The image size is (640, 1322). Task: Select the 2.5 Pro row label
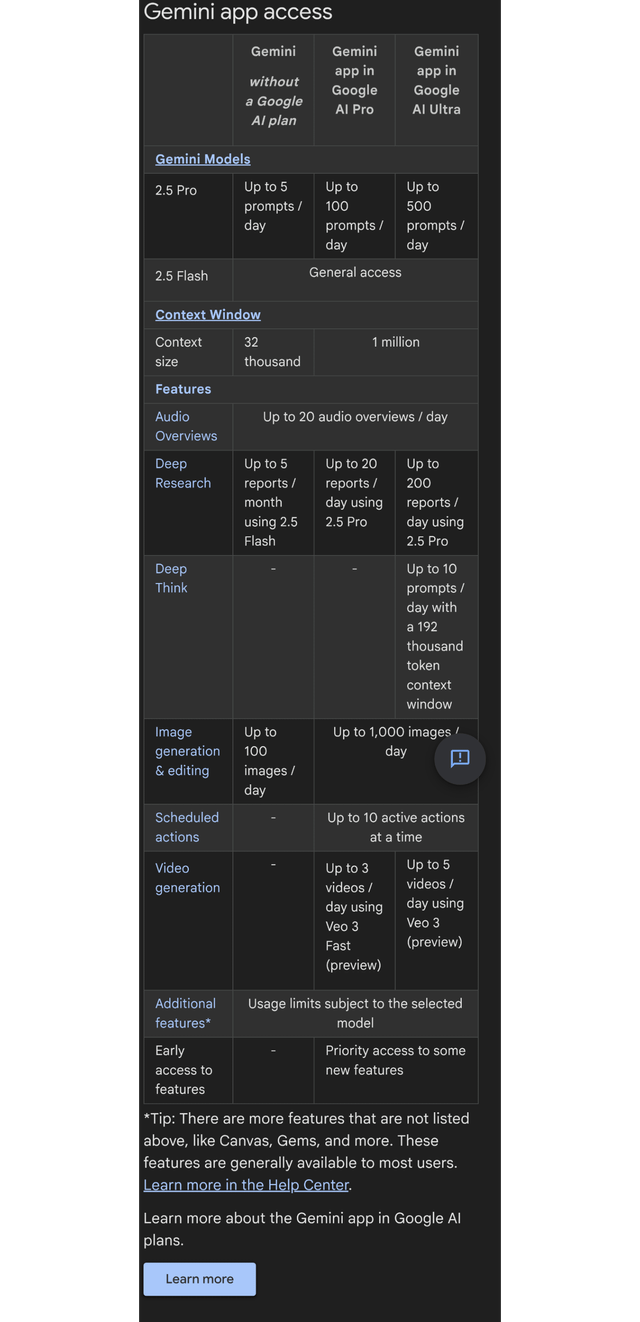click(x=176, y=190)
